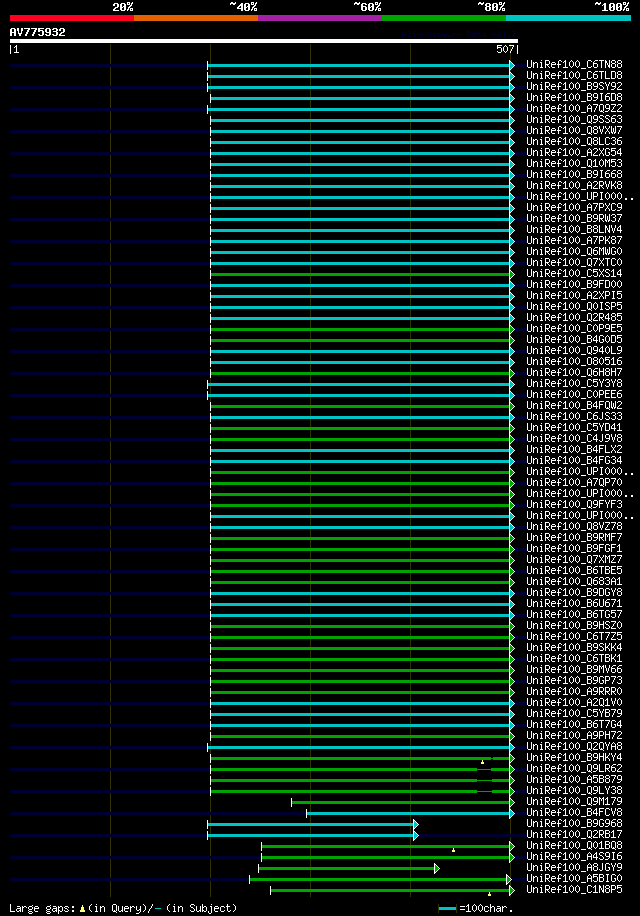Select the UniRef100_C5XS14 label

tap(574, 273)
